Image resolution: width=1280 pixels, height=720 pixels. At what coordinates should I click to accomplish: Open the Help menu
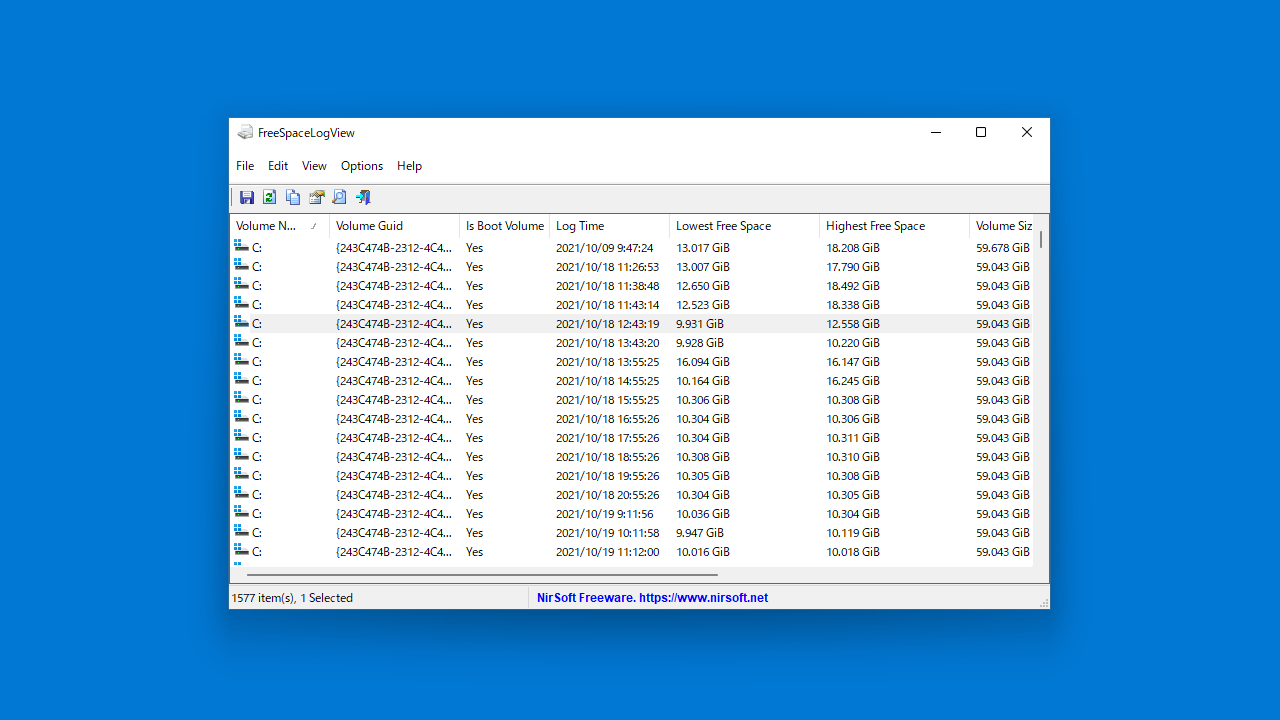point(409,166)
